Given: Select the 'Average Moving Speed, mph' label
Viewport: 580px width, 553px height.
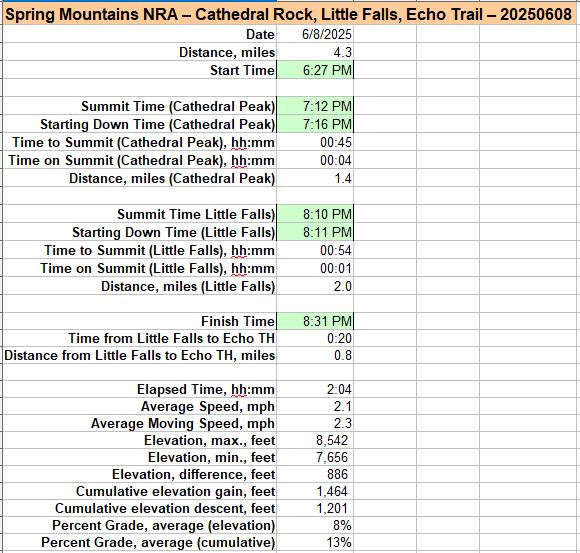Looking at the screenshot, I should 183,423.
